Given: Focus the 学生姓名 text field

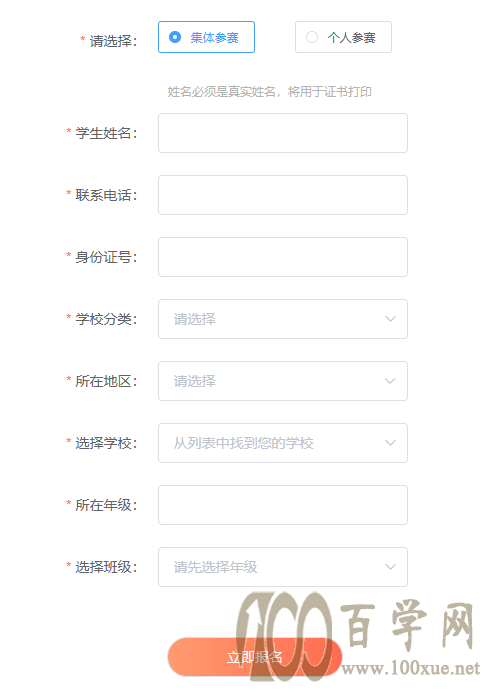Looking at the screenshot, I should pos(283,133).
